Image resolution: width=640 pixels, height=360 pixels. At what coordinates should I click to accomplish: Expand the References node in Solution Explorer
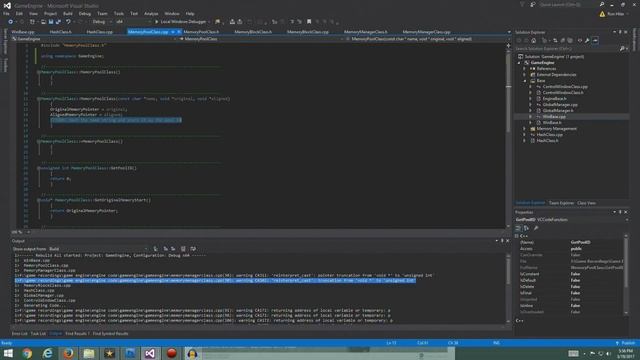[x=524, y=69]
